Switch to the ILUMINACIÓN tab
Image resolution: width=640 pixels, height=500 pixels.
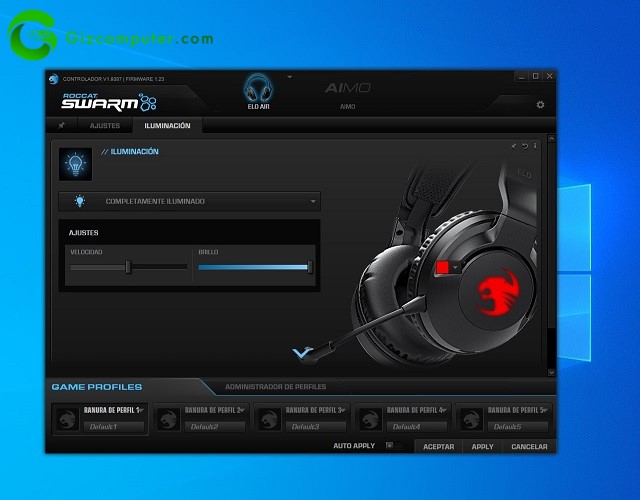tap(167, 126)
